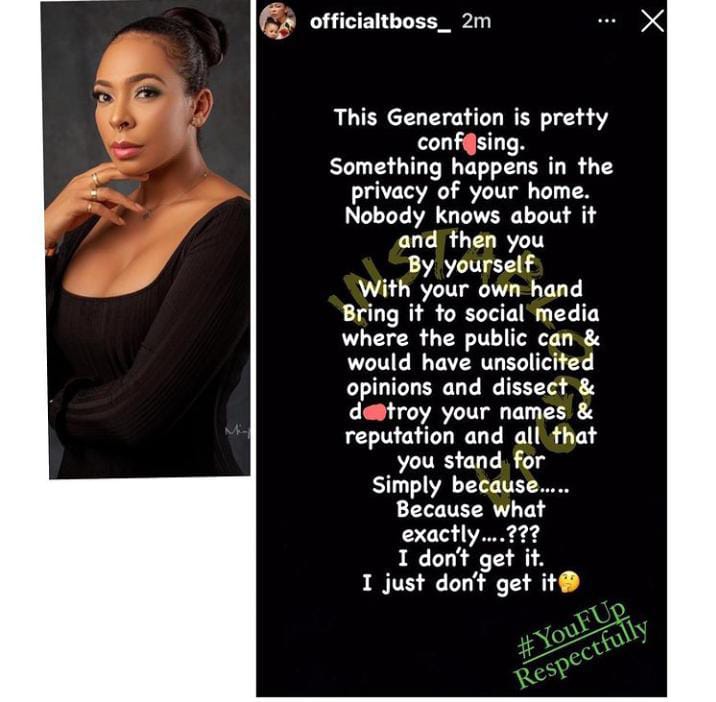
Task: Click the 'privacy of your home.' line
Action: 470,192
